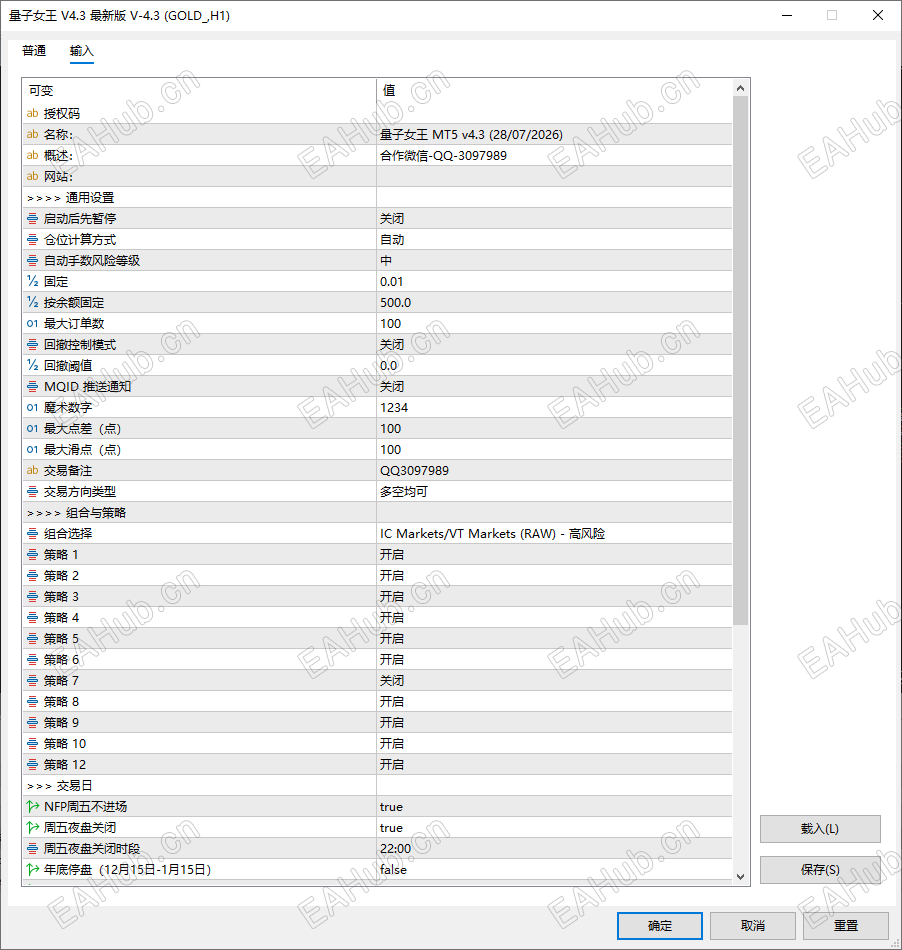902x950 pixels.
Task: Toggle the 年底停盘 false value
Action: [x=554, y=869]
